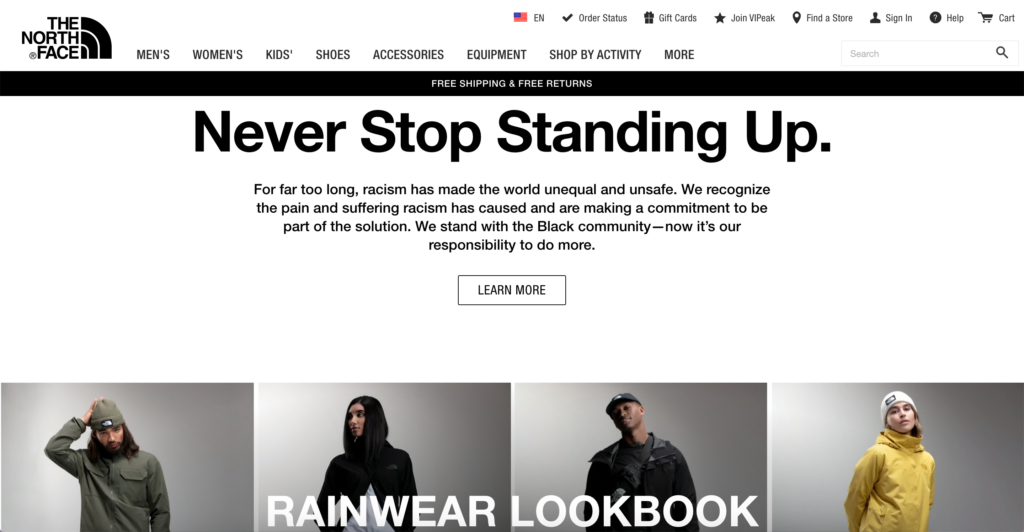The width and height of the screenshot is (1024, 532).
Task: Open Gift Cards present icon
Action: click(x=648, y=18)
